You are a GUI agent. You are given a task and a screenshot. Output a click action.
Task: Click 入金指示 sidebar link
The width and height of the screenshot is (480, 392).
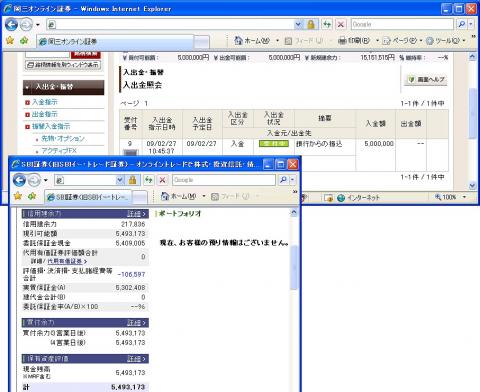(45, 102)
